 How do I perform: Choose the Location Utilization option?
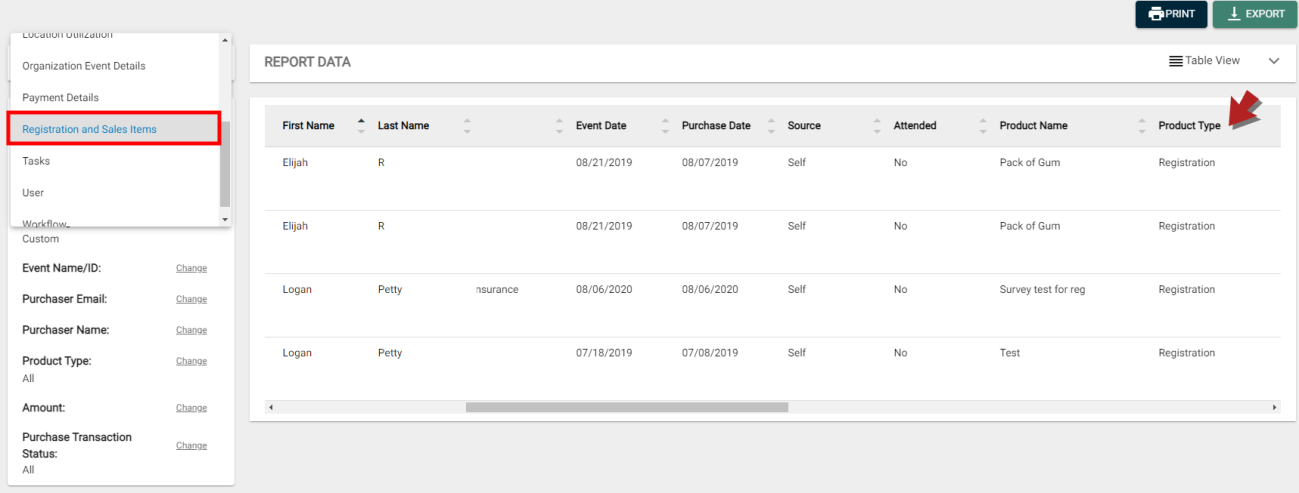click(x=114, y=38)
